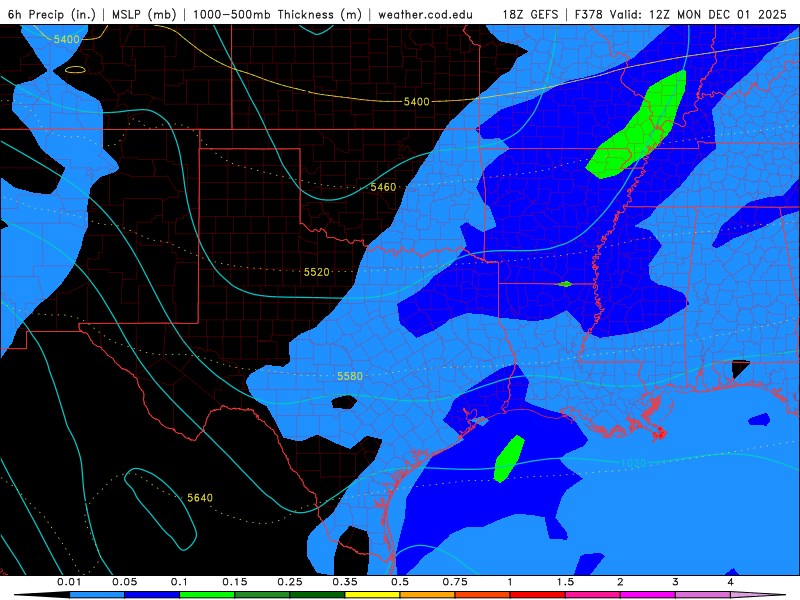Select bright green legend swatch between 0.1 and 0.15
800x600 pixels.
(x=207, y=595)
